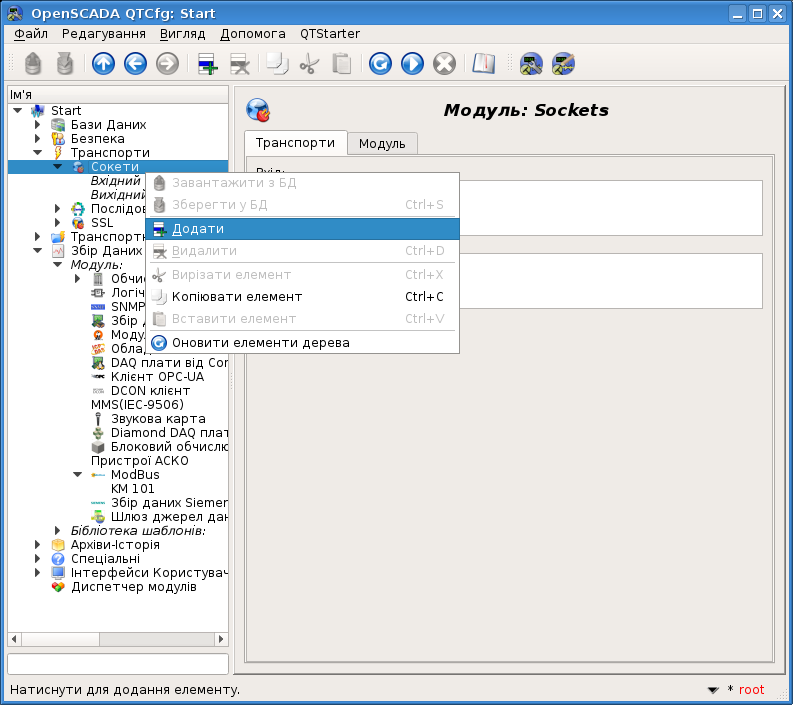
Task: Expand the Архіви-Історія tree node
Action: (x=38, y=545)
